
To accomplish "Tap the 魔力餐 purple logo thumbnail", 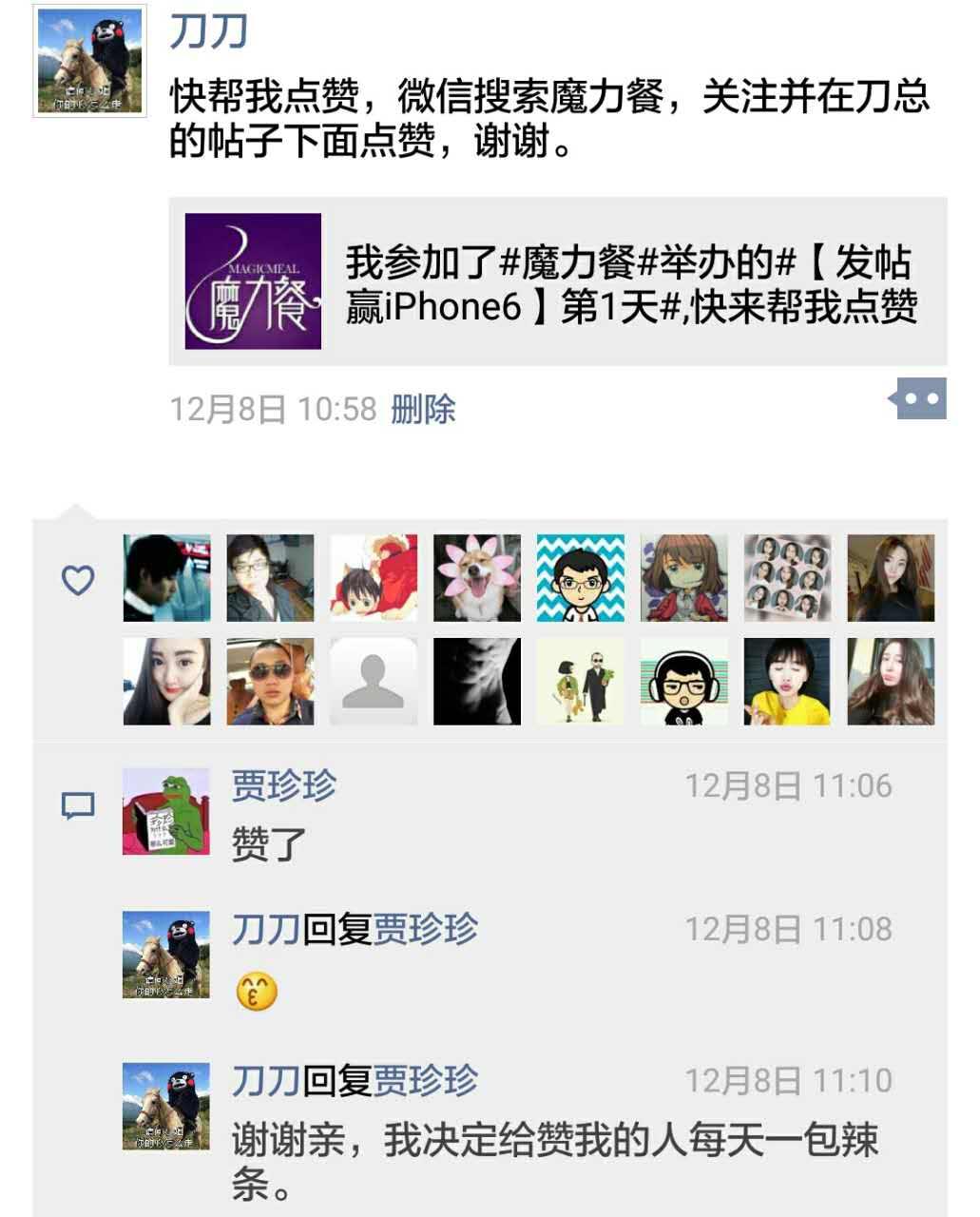I will point(253,281).
